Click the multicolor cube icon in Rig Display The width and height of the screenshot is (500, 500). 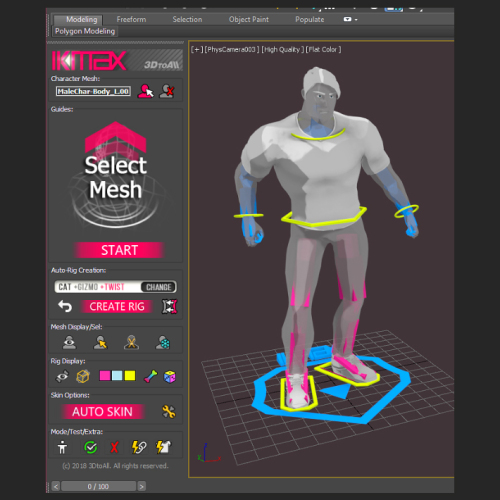pyautogui.click(x=170, y=377)
